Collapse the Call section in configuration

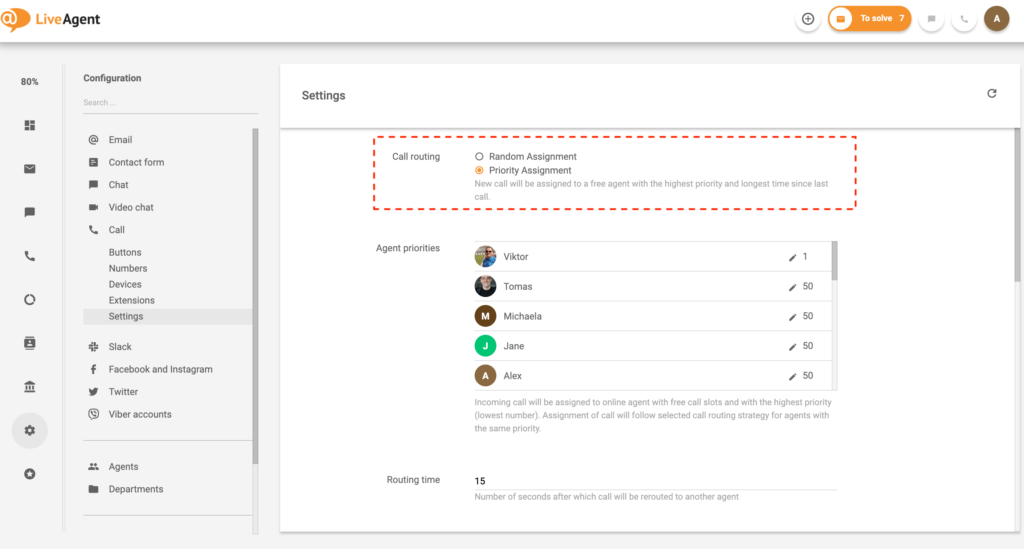[x=117, y=230]
